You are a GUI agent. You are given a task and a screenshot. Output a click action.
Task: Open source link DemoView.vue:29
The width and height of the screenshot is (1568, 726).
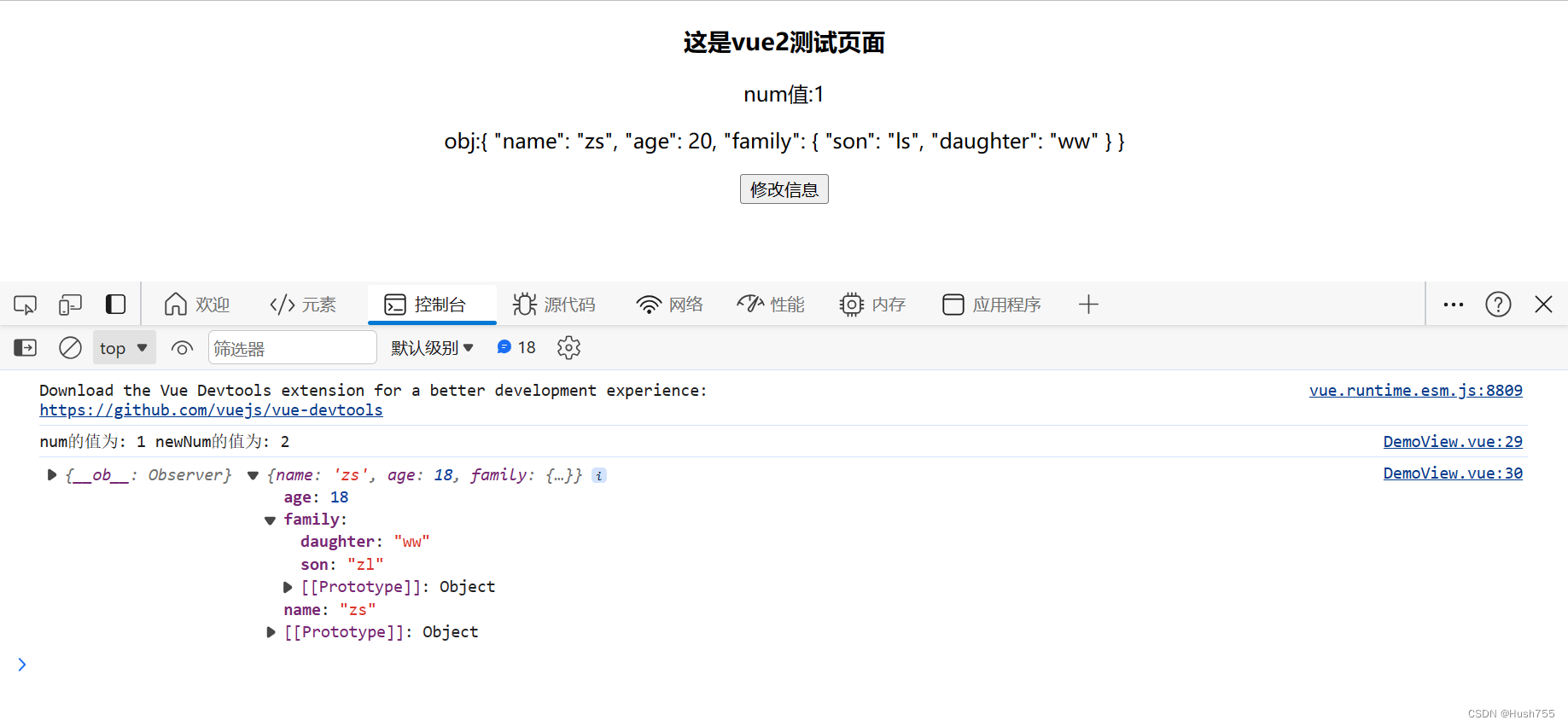coord(1453,441)
